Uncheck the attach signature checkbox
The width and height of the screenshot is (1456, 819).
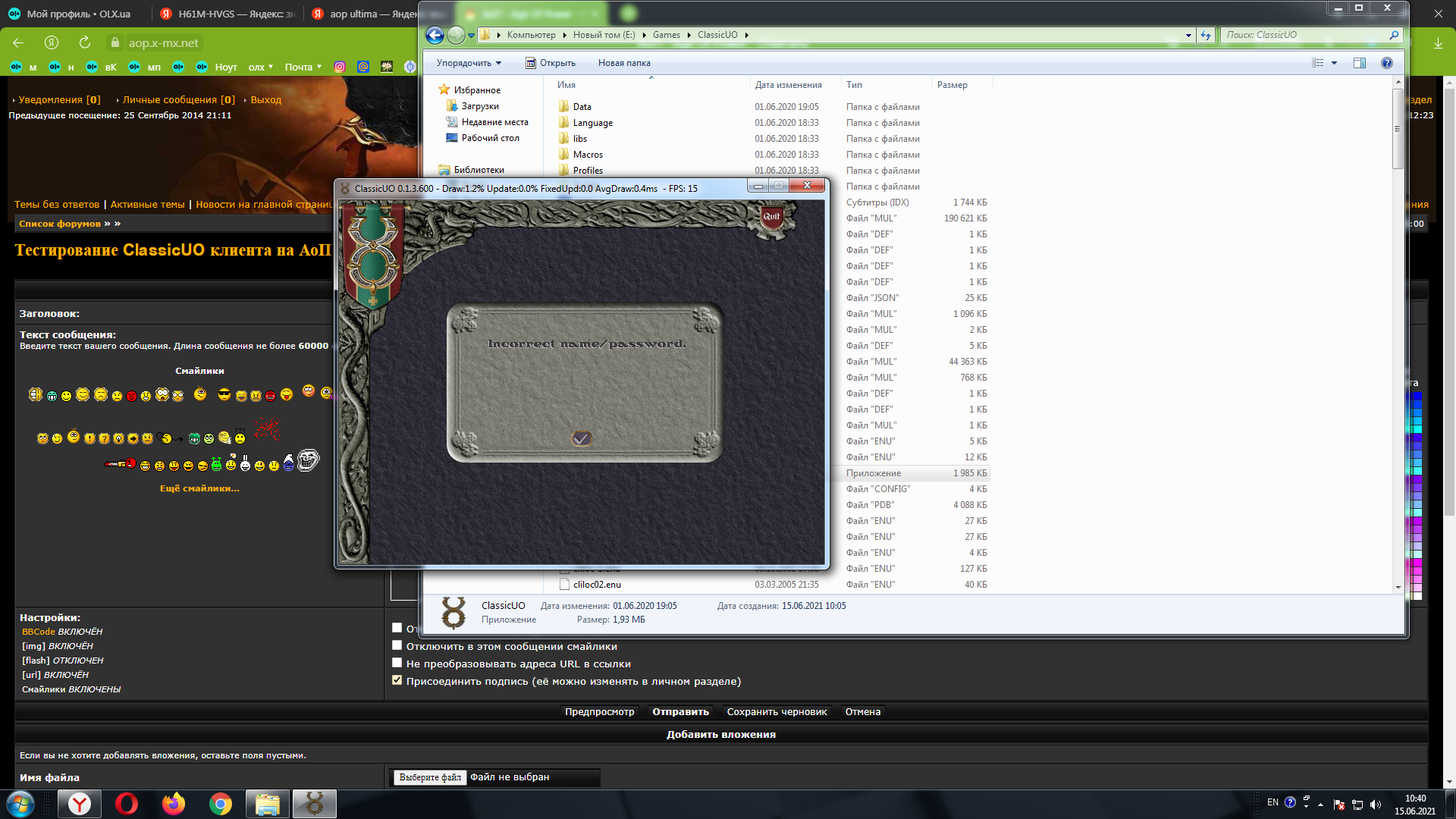coord(397,680)
